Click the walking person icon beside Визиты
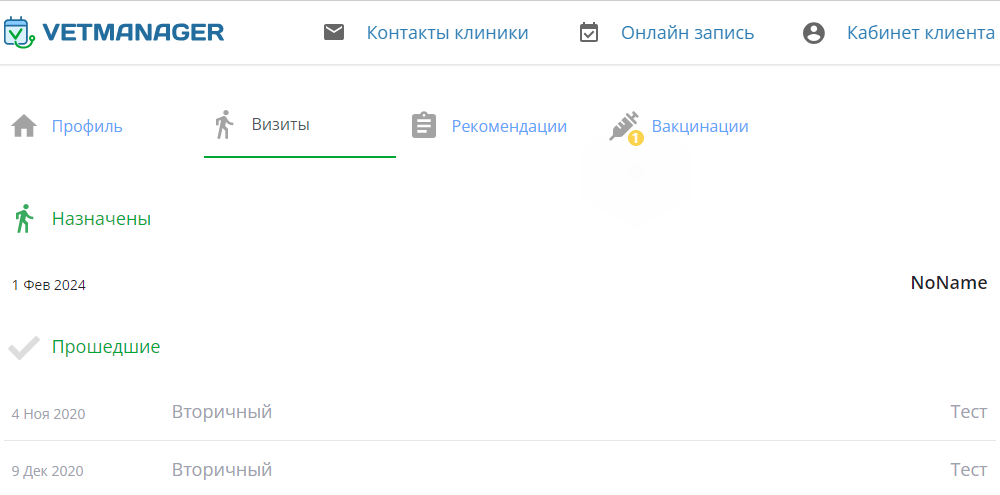1000x495 pixels. tap(223, 124)
